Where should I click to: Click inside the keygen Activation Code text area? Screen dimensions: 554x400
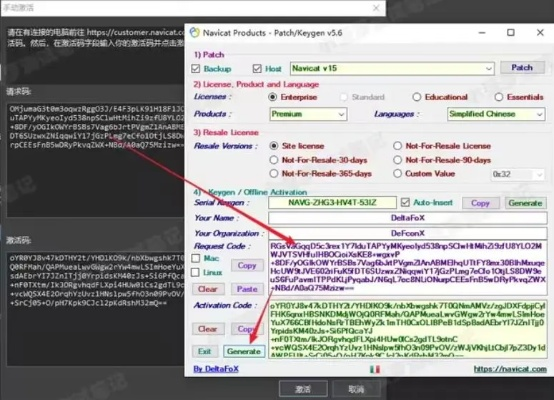[x=408, y=329]
